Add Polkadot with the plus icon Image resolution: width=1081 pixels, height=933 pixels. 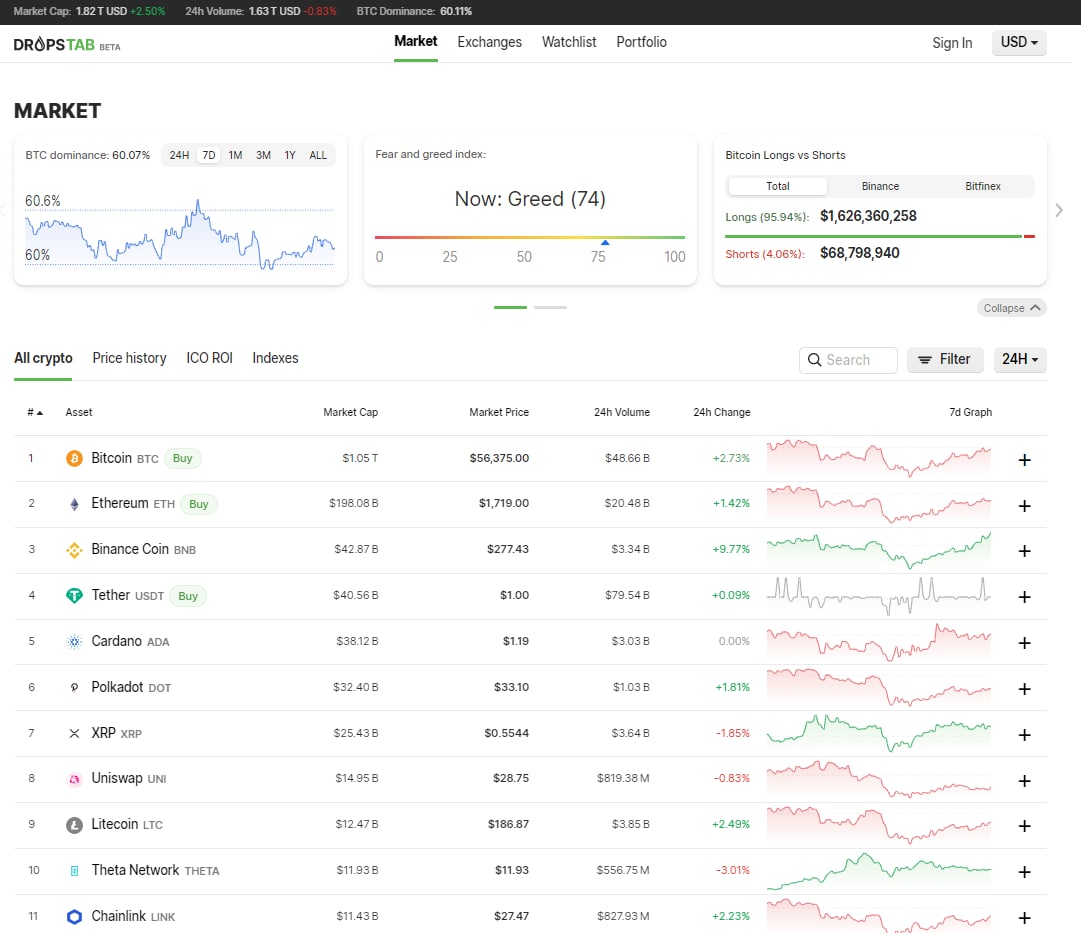[x=1024, y=689]
